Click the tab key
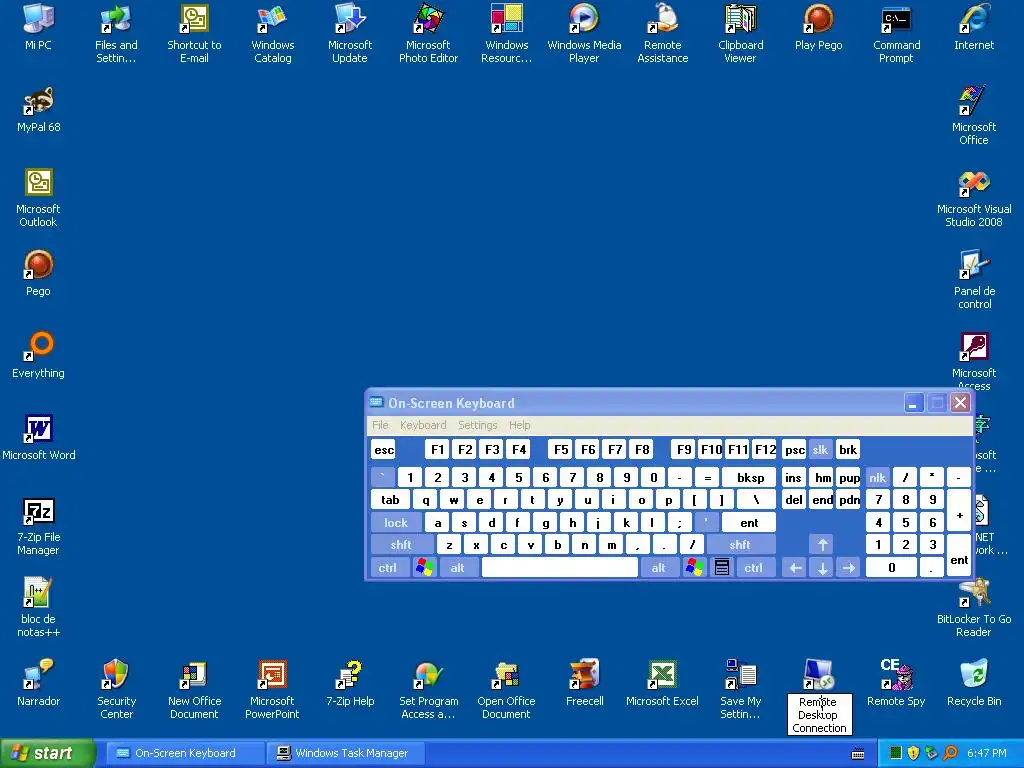The image size is (1024, 768). click(x=390, y=500)
